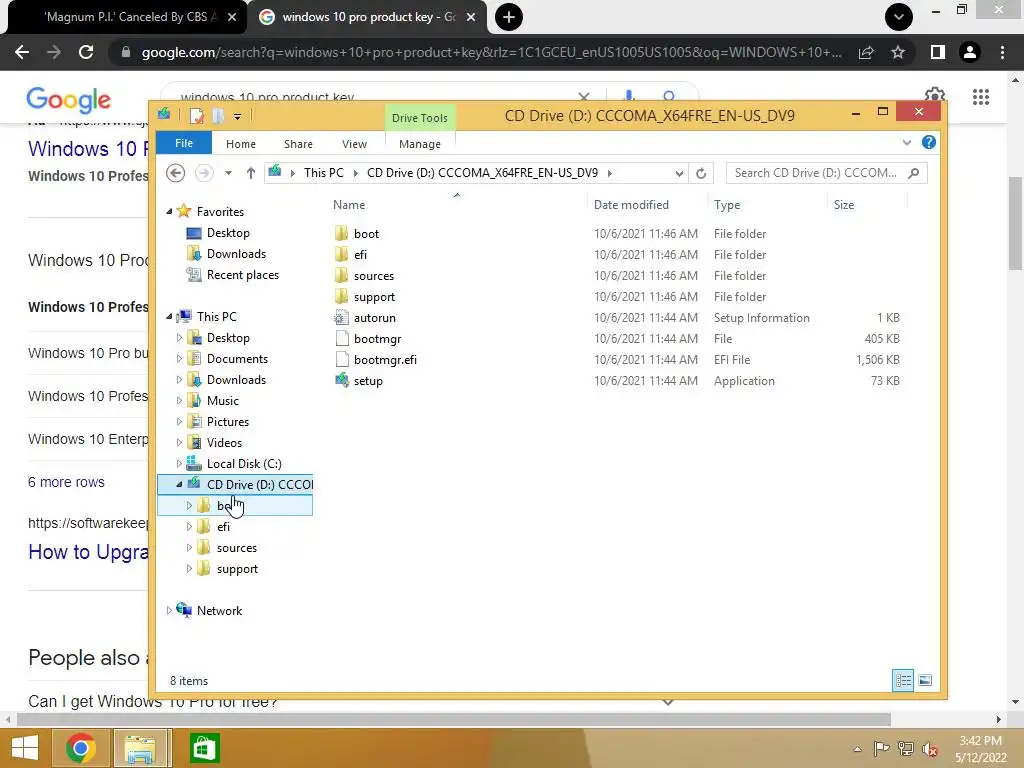Open Chrome three-dot menu

pyautogui.click(x=1002, y=52)
